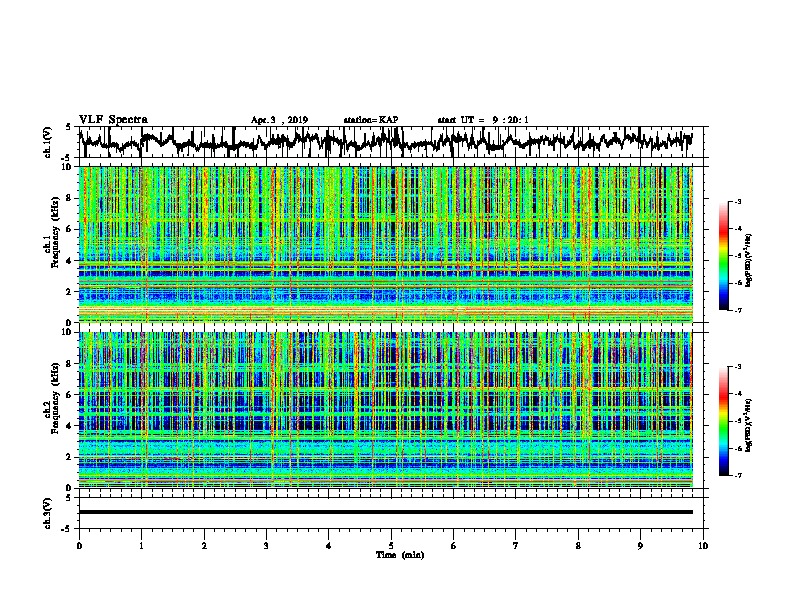The width and height of the screenshot is (792, 612).
Task: Click the time axis tick label "6"
Action: [454, 546]
